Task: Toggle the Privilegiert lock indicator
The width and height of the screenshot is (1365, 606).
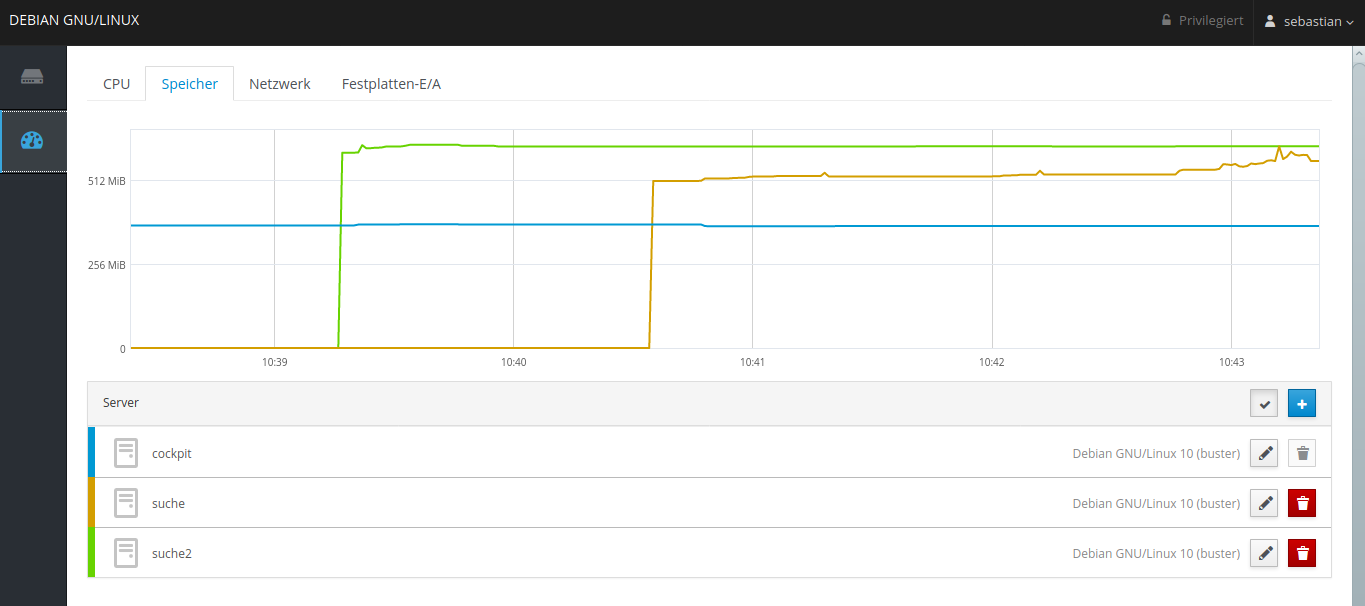Action: 1201,20
